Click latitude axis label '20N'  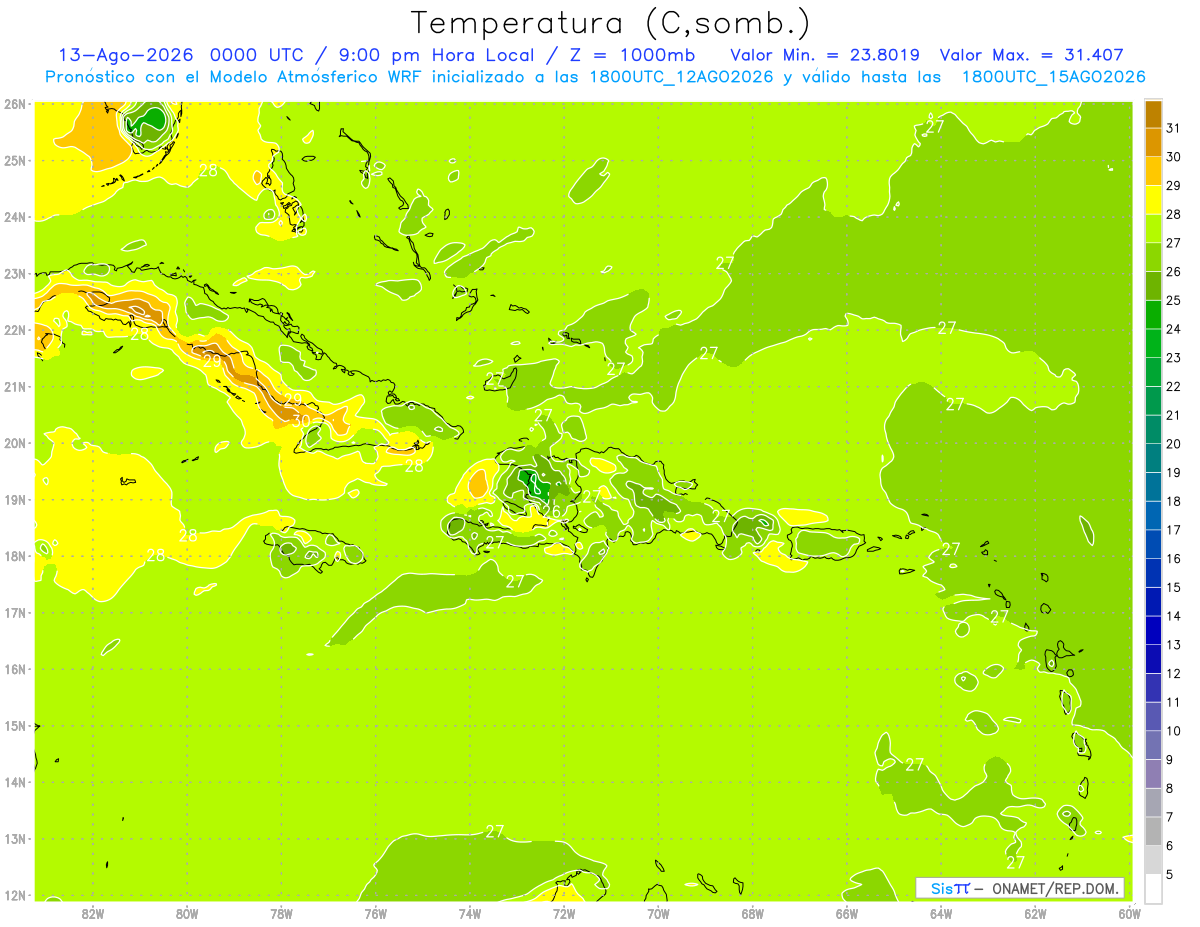[x=14, y=443]
